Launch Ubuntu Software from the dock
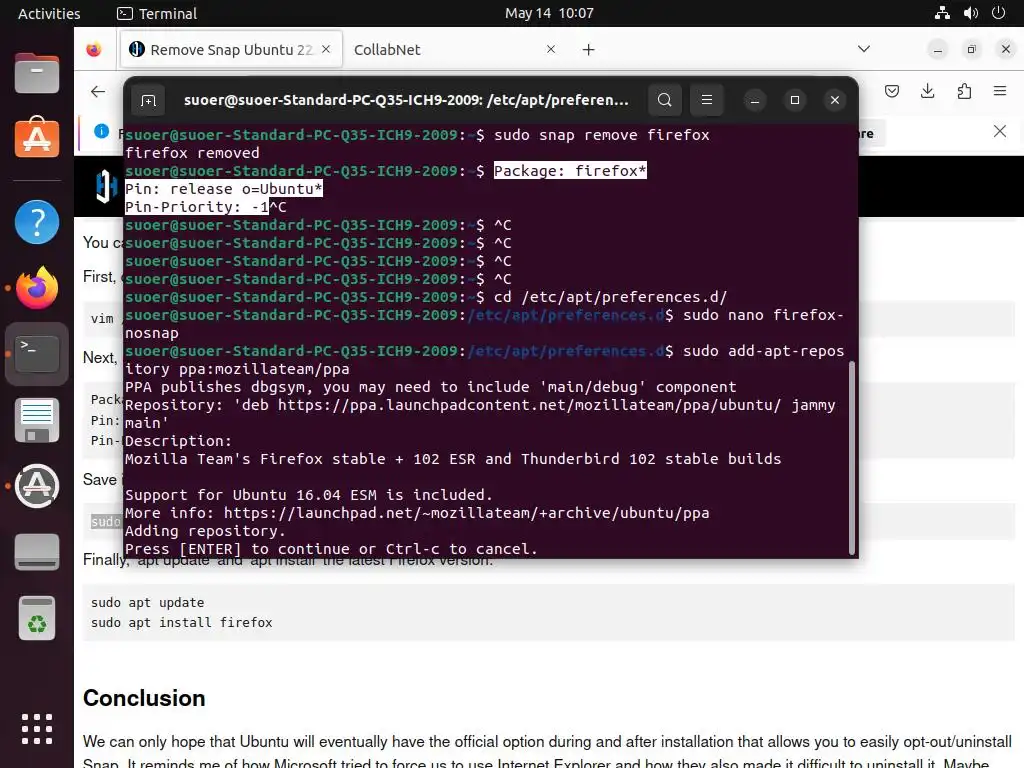 (x=37, y=138)
